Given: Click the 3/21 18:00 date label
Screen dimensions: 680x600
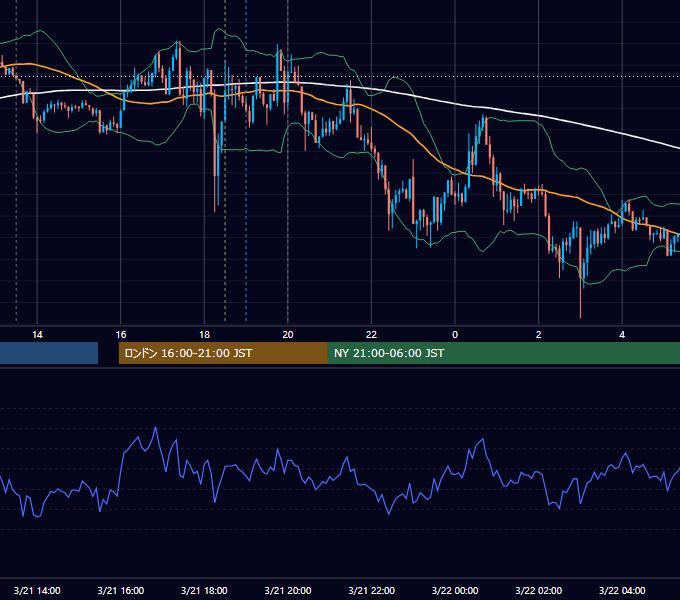Looking at the screenshot, I should (204, 590).
